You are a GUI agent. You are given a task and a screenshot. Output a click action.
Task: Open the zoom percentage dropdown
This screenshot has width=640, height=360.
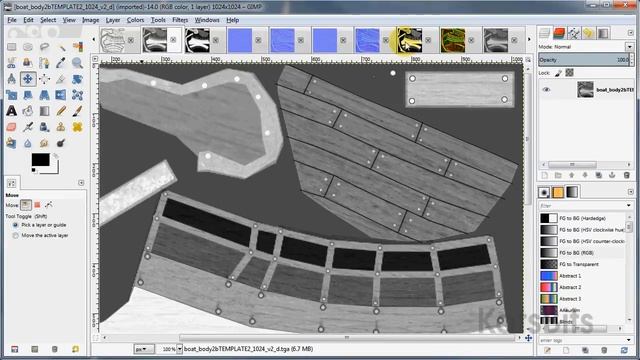tap(179, 349)
